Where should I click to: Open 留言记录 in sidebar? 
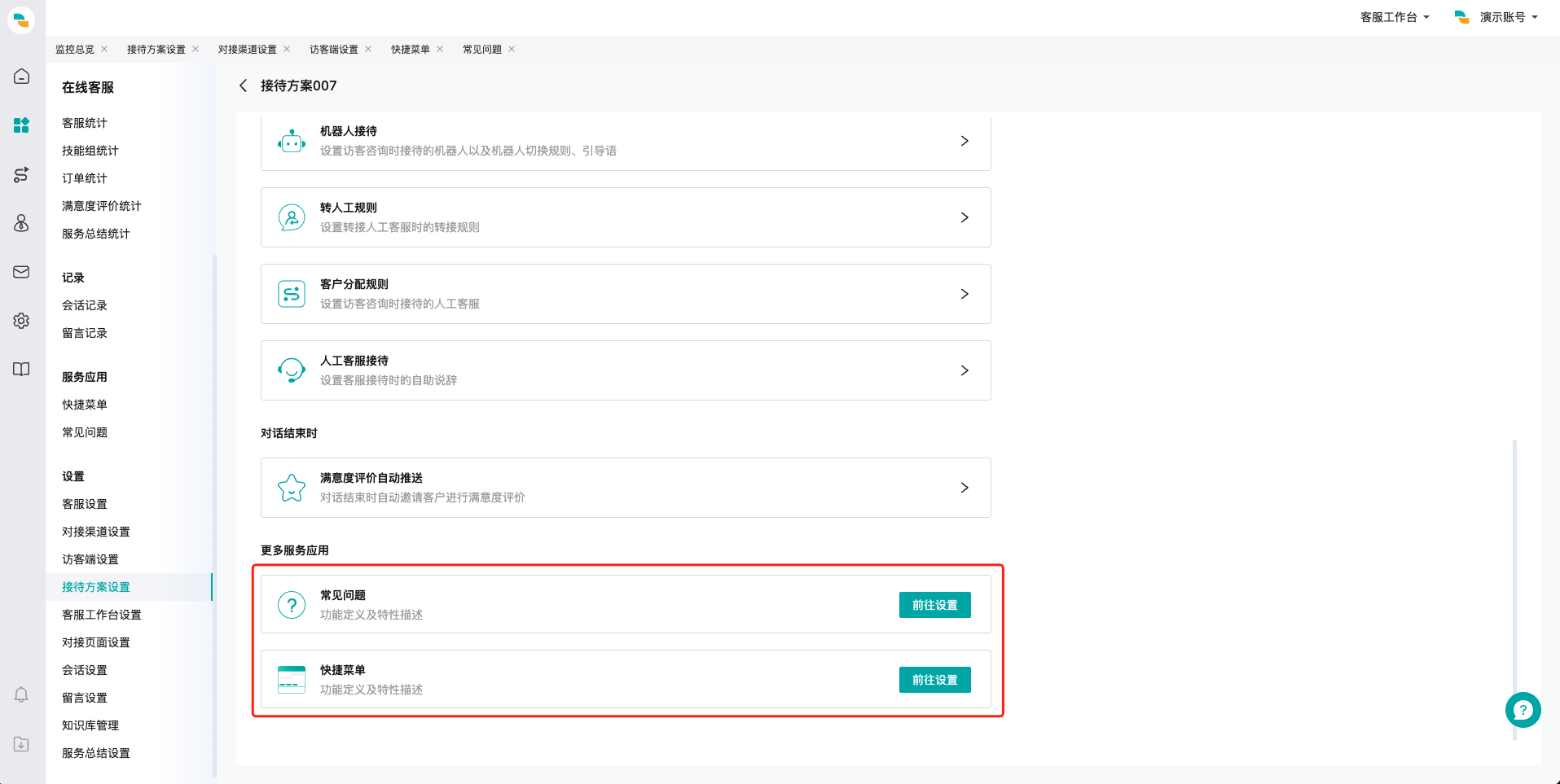click(x=85, y=333)
